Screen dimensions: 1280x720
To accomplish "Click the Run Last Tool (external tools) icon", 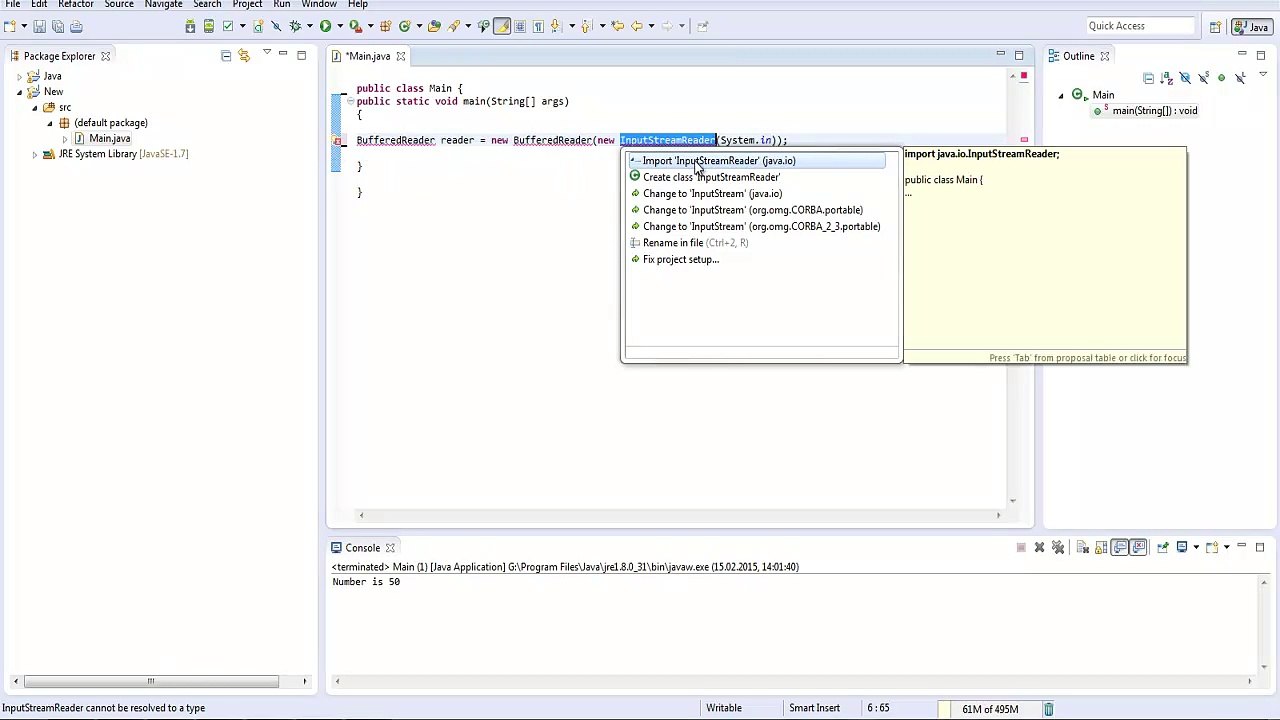I will (x=355, y=26).
